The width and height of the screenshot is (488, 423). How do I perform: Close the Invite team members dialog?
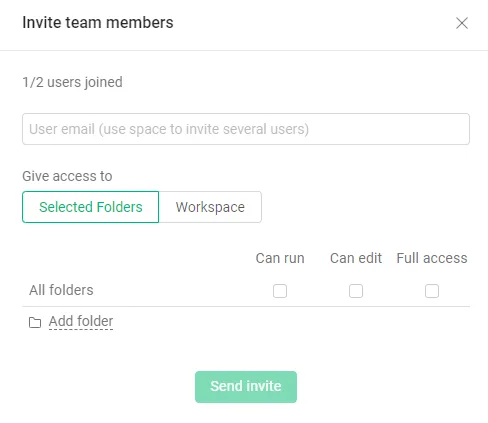(x=462, y=23)
